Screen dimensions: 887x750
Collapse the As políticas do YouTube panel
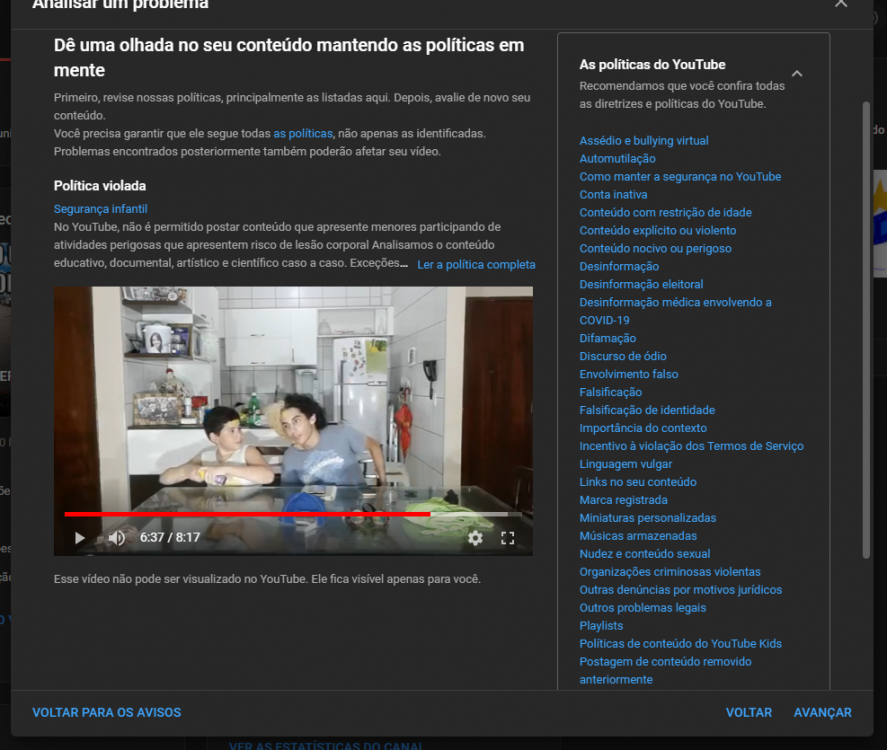point(797,74)
